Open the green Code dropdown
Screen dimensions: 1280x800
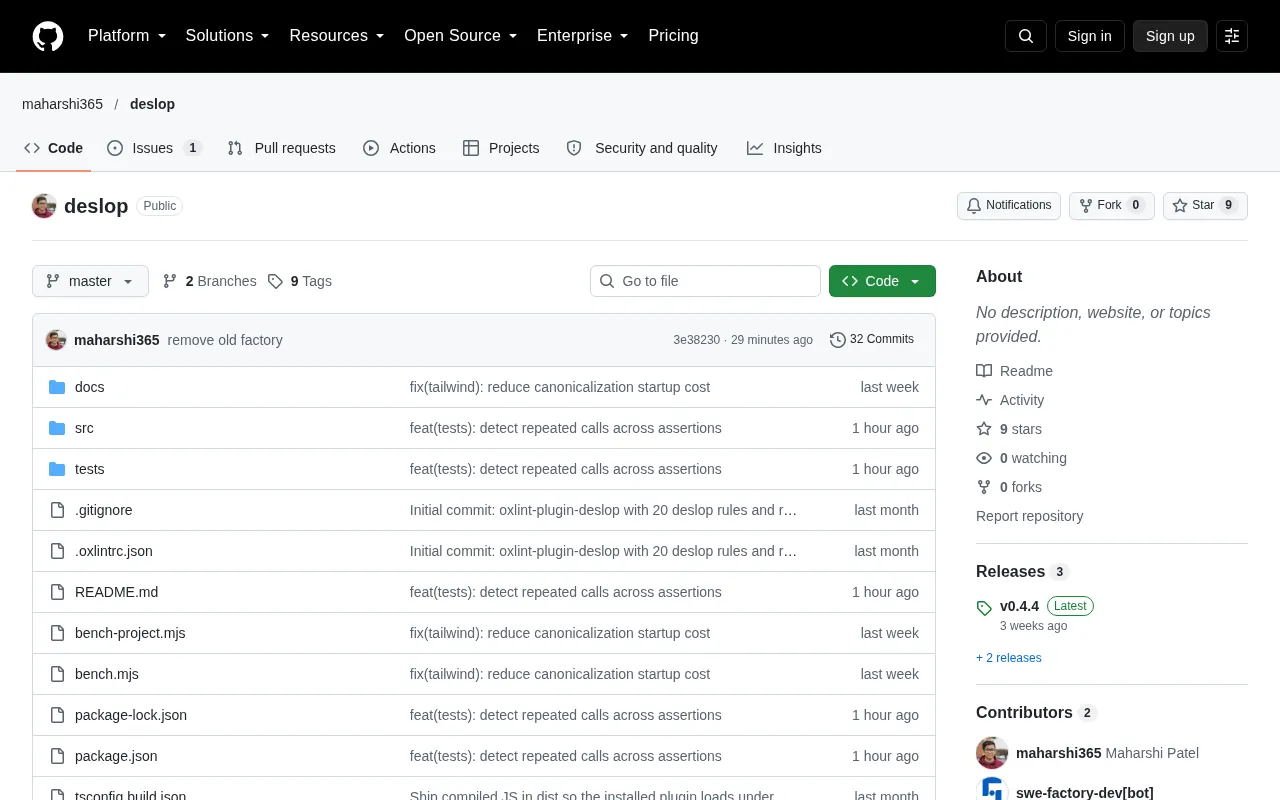pyautogui.click(x=882, y=281)
